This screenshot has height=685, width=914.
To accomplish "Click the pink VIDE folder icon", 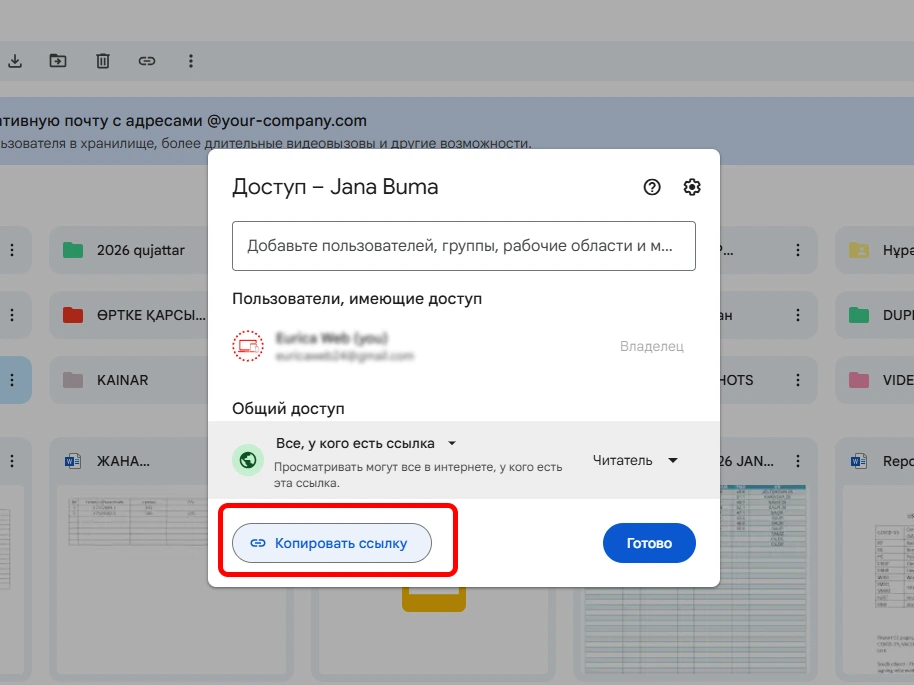I will 859,380.
